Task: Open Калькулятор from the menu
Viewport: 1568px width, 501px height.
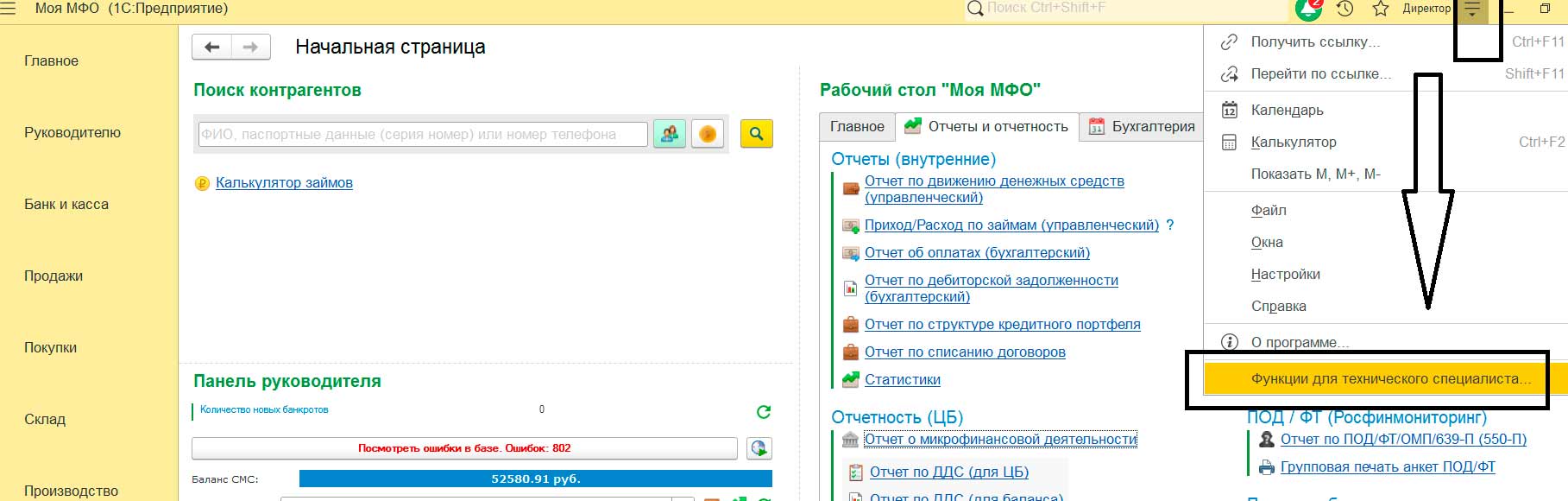Action: 1386,142
